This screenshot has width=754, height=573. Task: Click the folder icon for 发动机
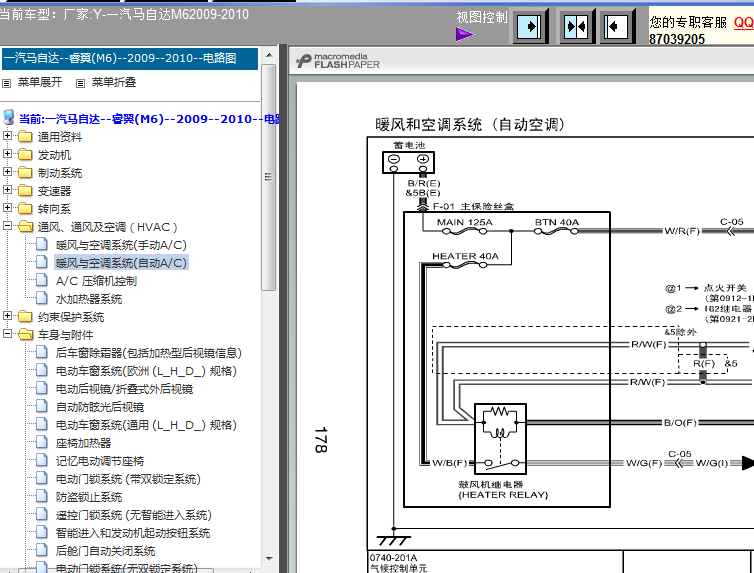tap(25, 155)
